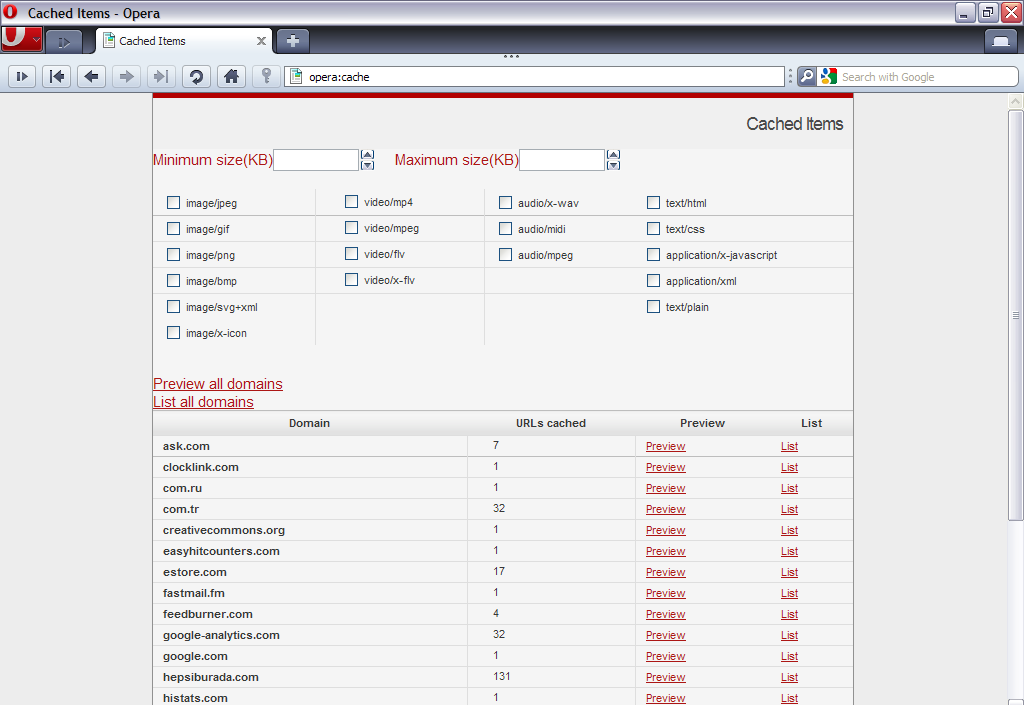
Task: Open the List all domains link
Action: click(x=203, y=402)
